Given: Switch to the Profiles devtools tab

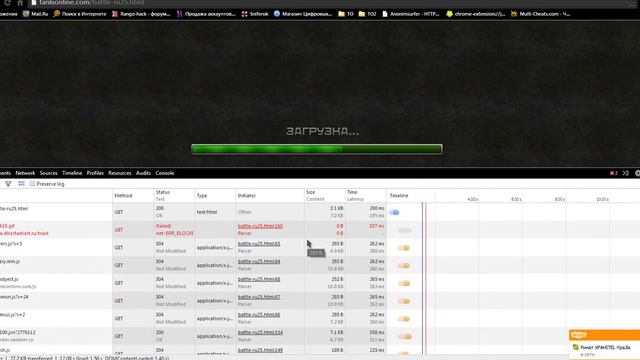Looking at the screenshot, I should point(95,173).
